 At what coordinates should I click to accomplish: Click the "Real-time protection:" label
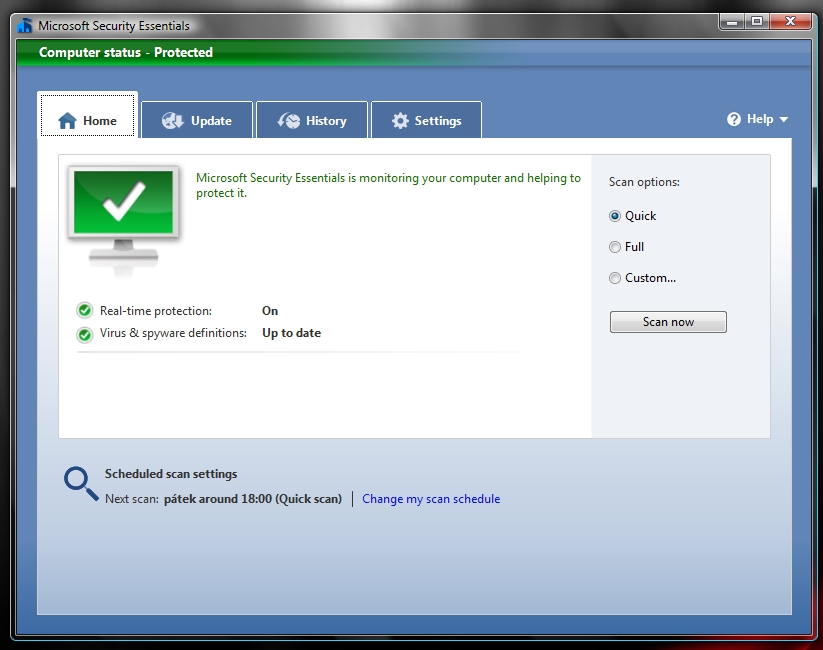156,311
